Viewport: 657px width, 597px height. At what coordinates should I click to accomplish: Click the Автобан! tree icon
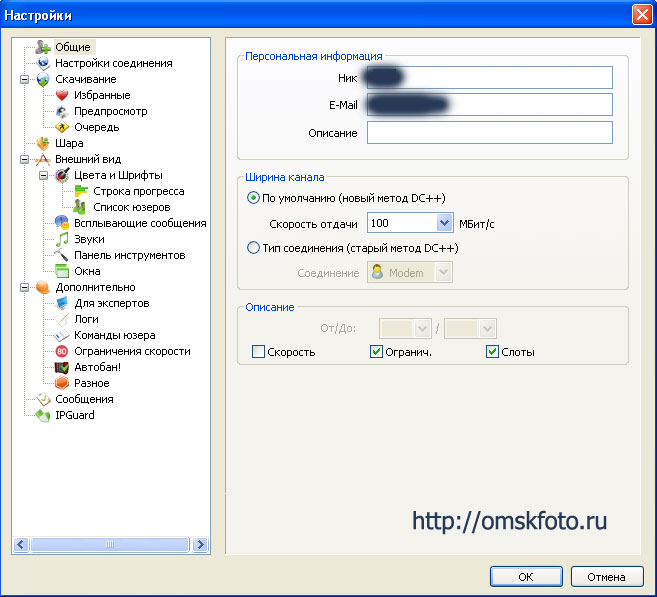pos(62,367)
